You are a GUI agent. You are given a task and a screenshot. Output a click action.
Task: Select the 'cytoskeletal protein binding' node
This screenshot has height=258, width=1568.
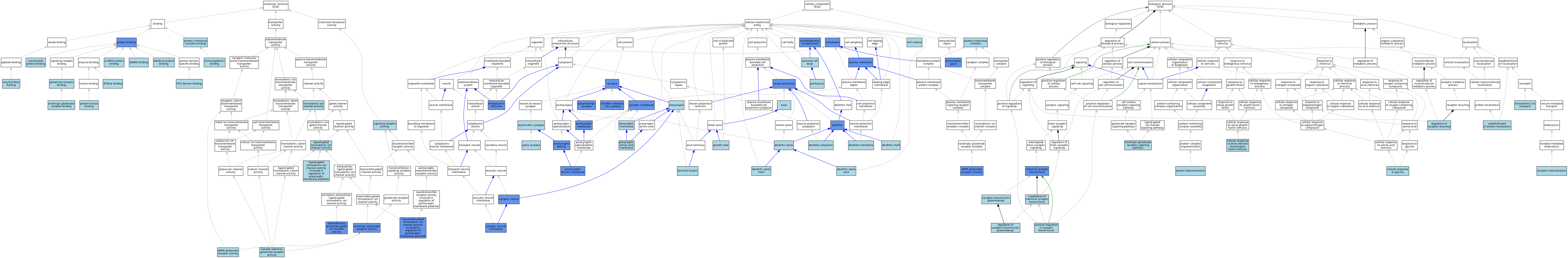click(36, 62)
